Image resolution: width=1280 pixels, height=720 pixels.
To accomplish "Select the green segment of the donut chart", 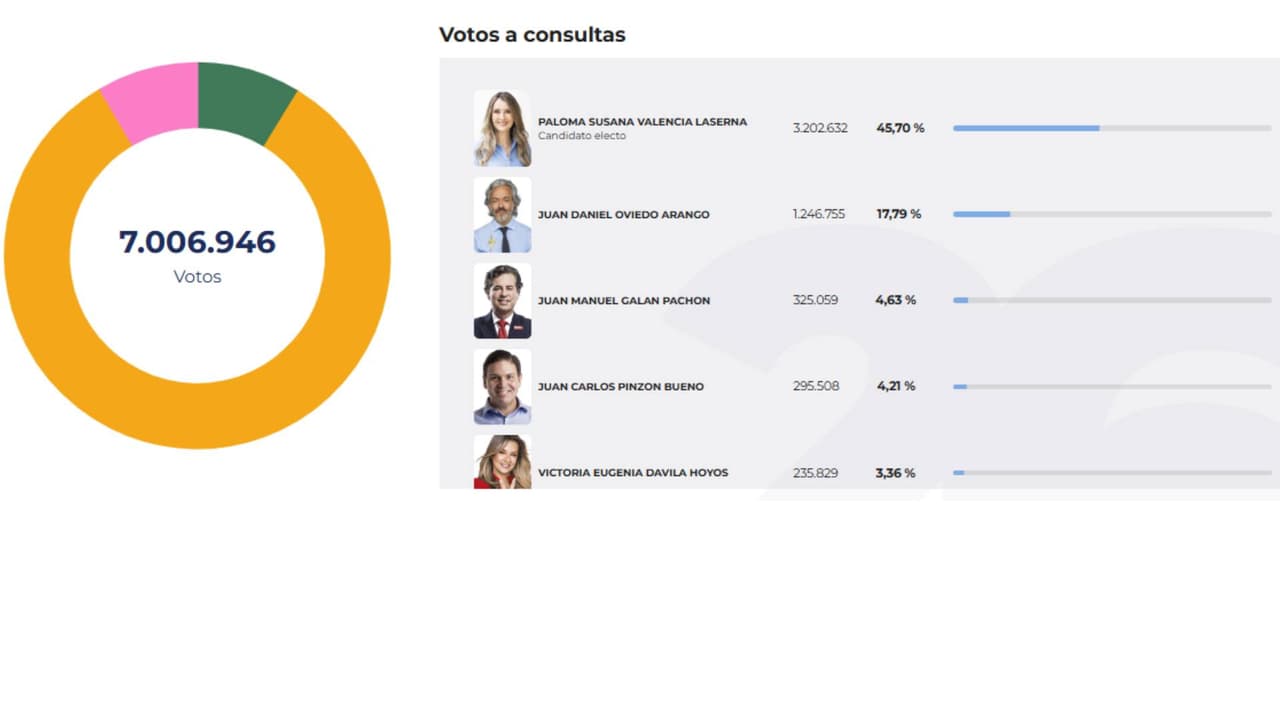I will 243,100.
